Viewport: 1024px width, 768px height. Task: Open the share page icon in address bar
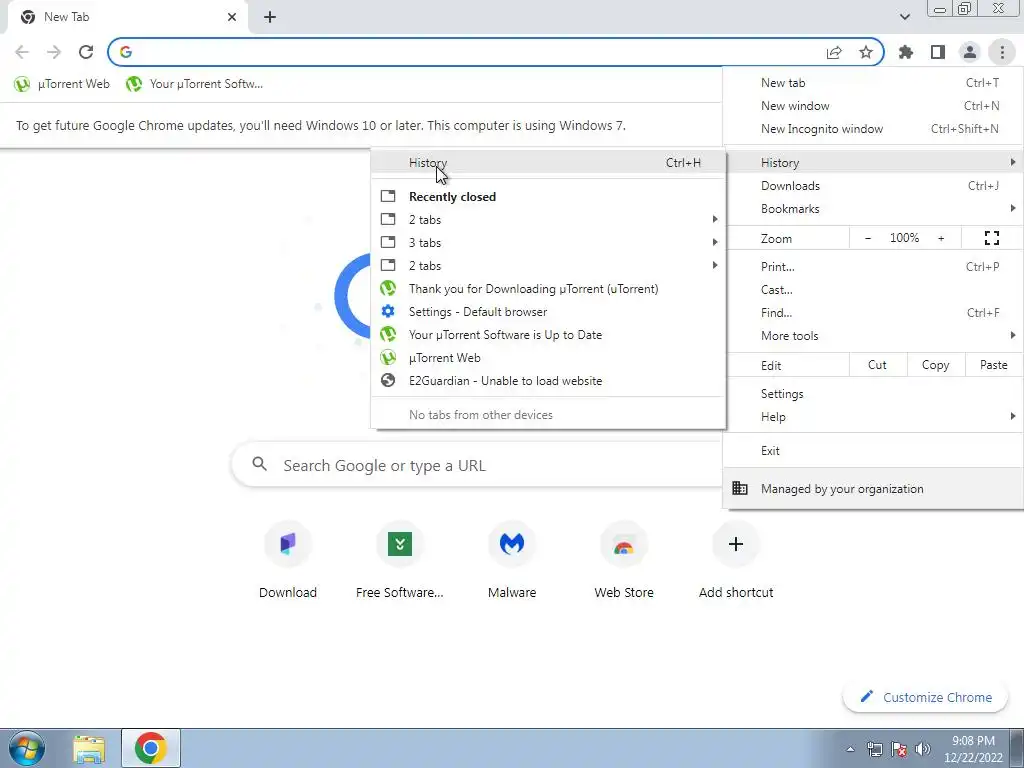pos(834,52)
